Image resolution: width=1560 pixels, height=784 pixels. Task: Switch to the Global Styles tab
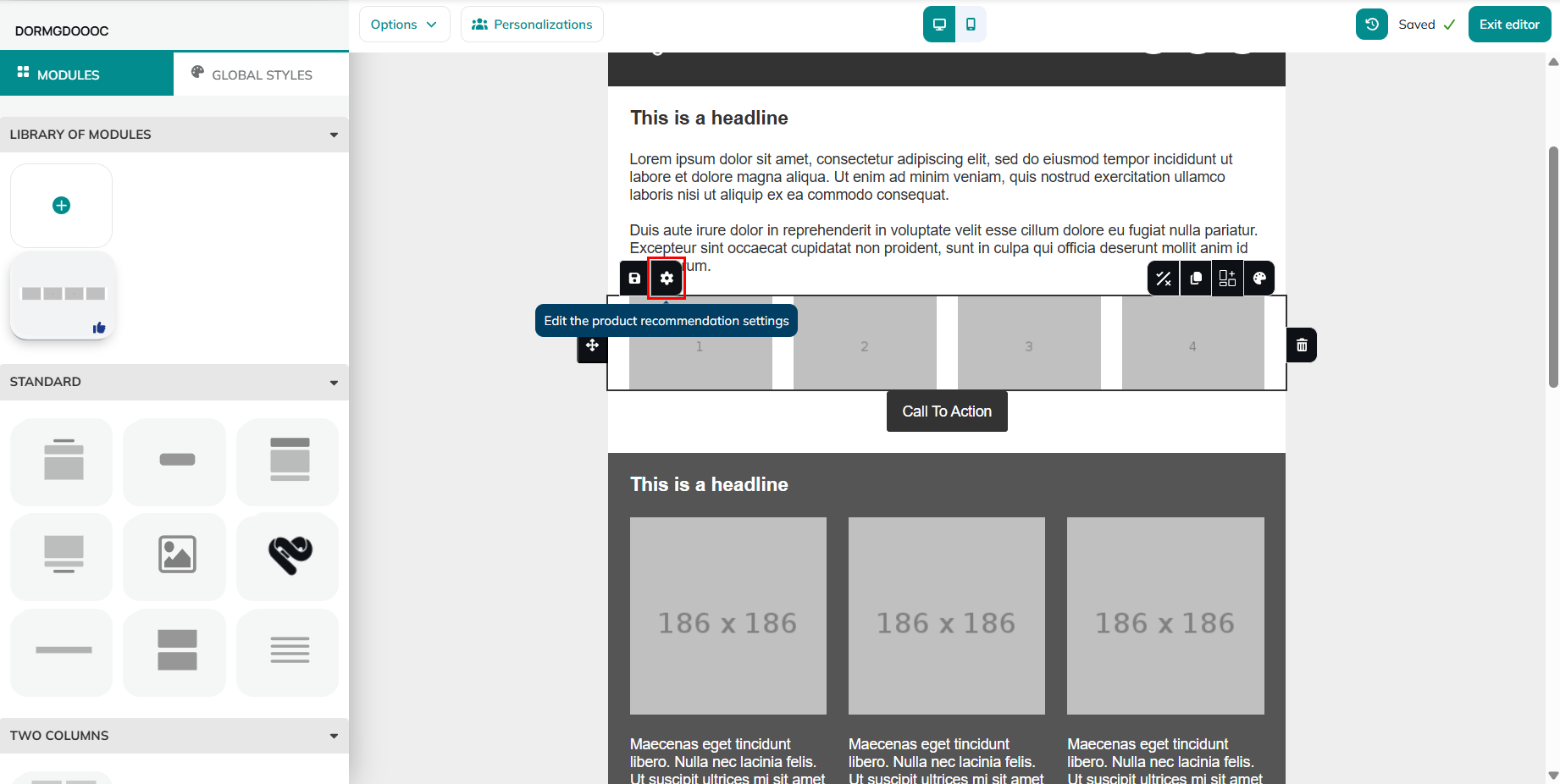261,75
